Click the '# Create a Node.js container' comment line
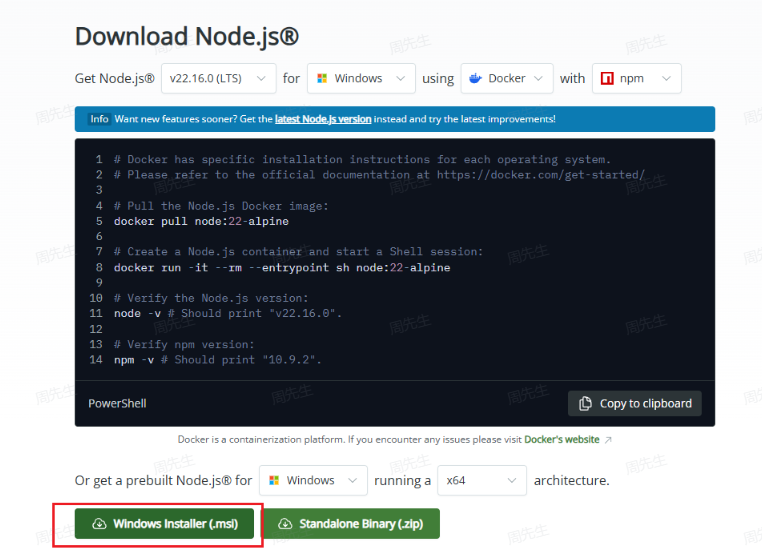Screen dimensions: 762x554 pos(298,252)
